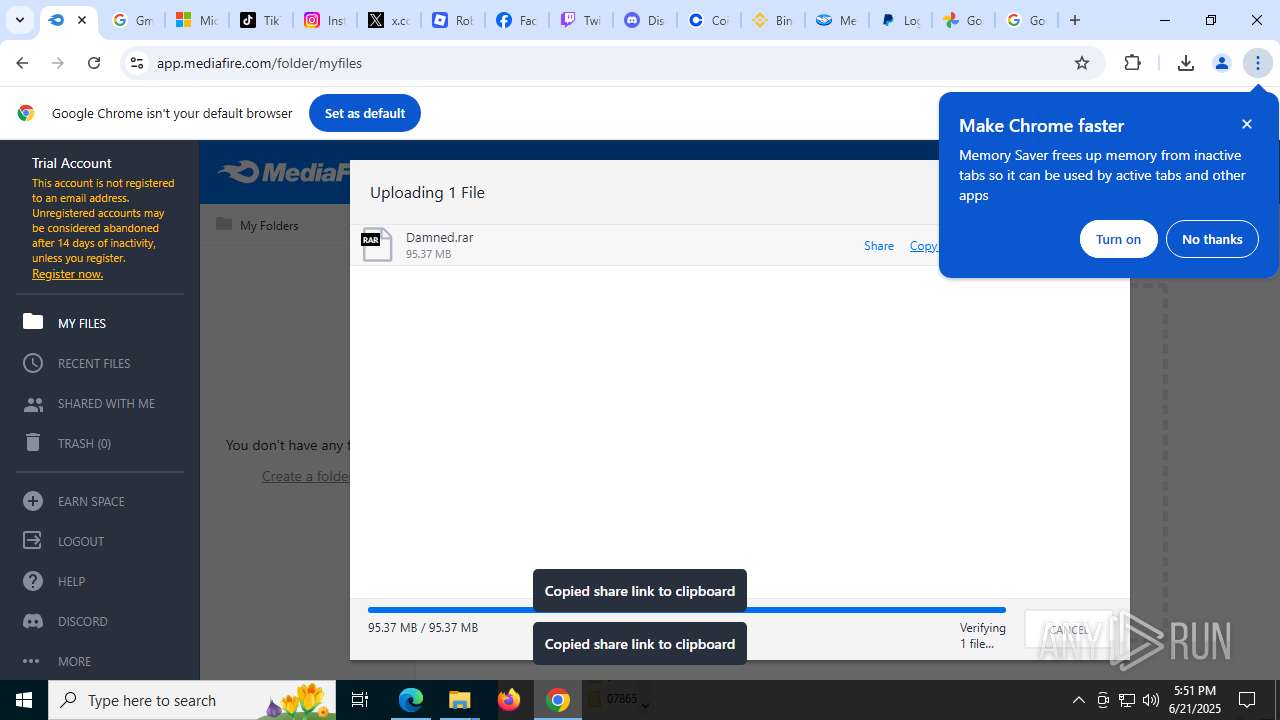Screen dimensions: 1280x720
Task: Open the Chrome profile icon
Action: point(1221,63)
